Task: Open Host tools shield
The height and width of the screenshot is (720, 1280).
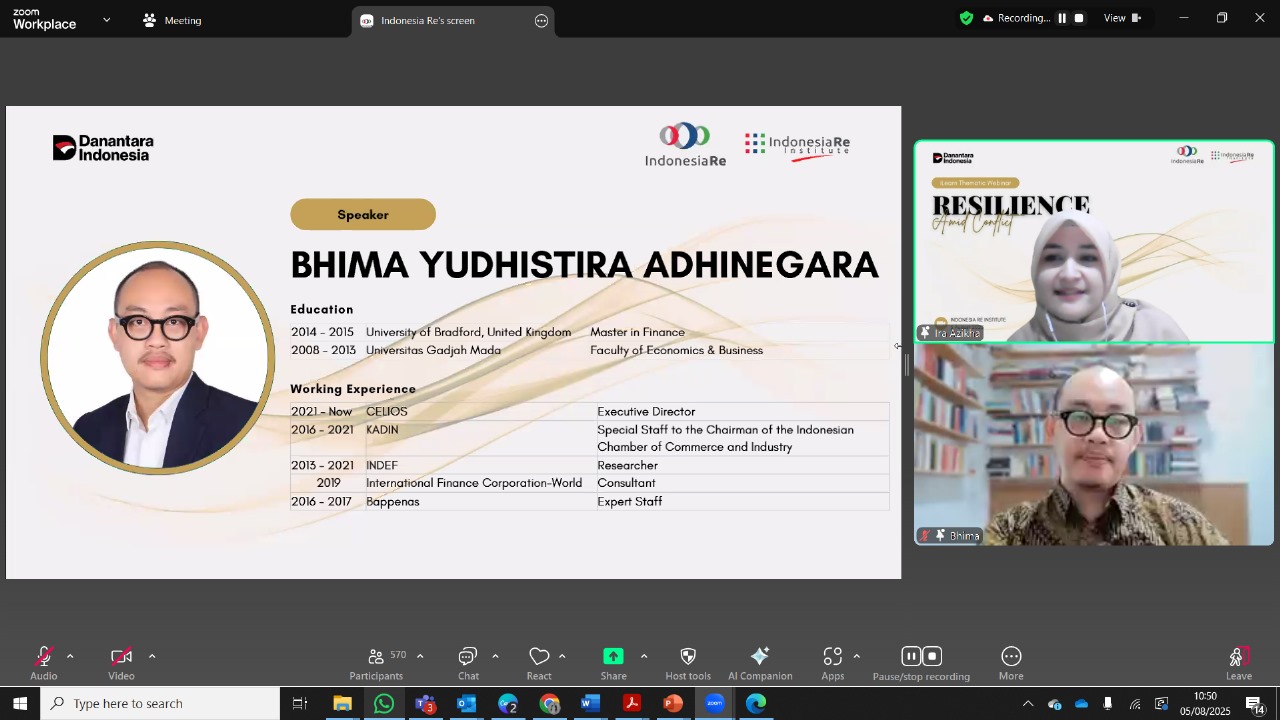Action: (688, 663)
